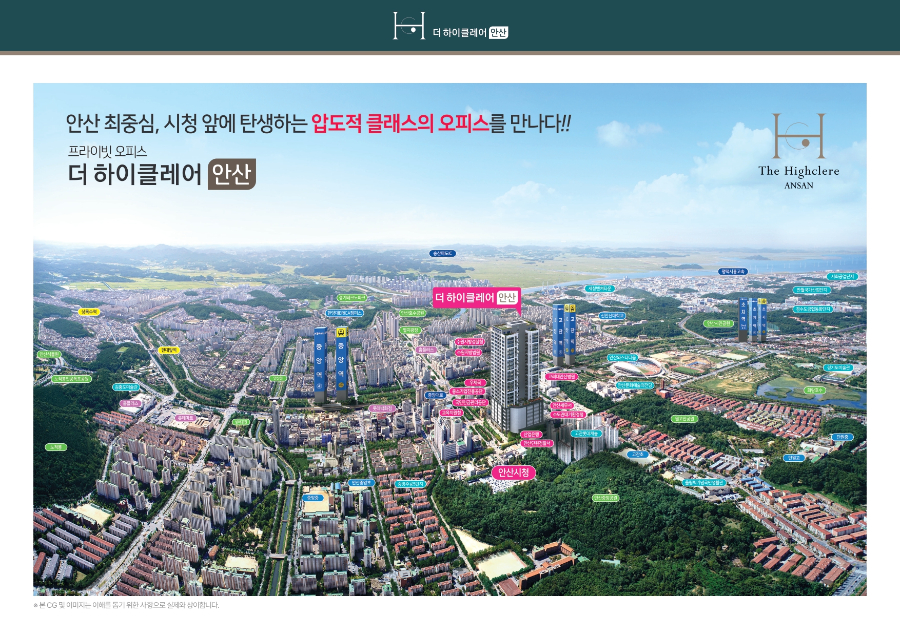This screenshot has width=900, height=636.
Task: Click The Highclere ANSAN logo on the sky
Action: [798, 152]
